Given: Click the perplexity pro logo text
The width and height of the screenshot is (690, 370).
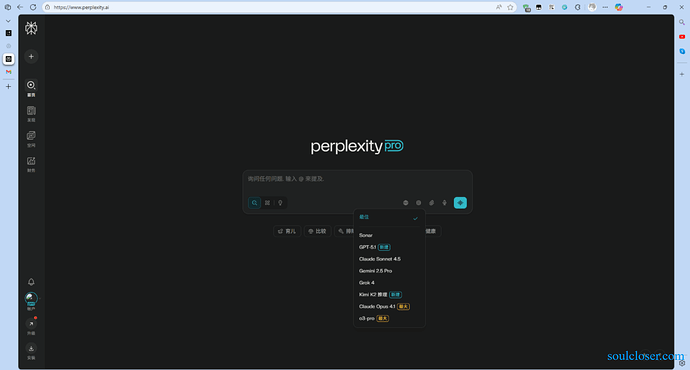Looking at the screenshot, I should [357, 146].
